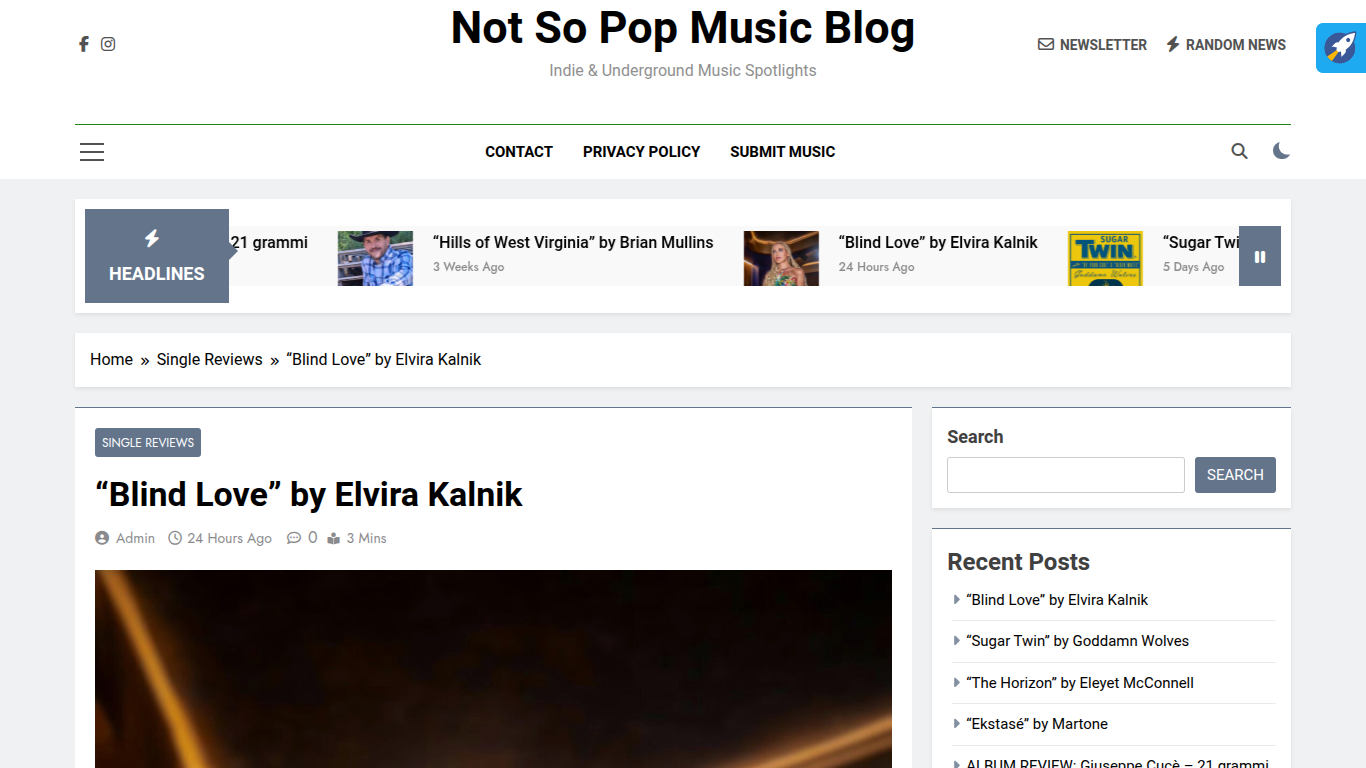Open the Facebook social icon
The height and width of the screenshot is (768, 1366).
[84, 44]
